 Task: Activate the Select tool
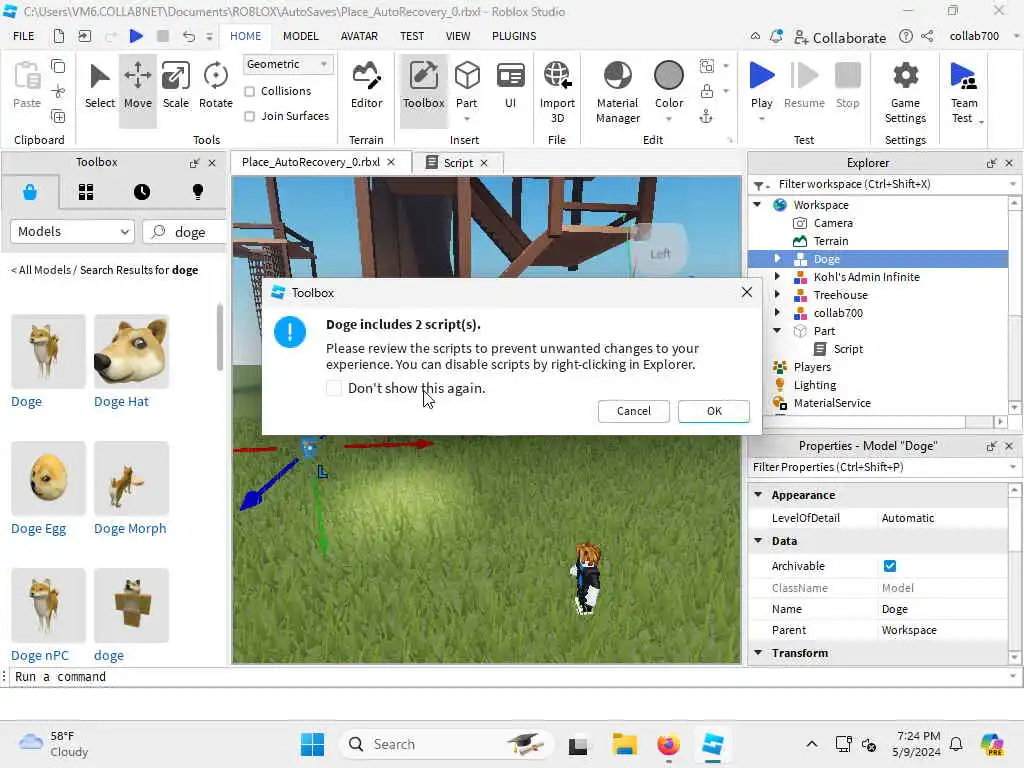point(99,86)
